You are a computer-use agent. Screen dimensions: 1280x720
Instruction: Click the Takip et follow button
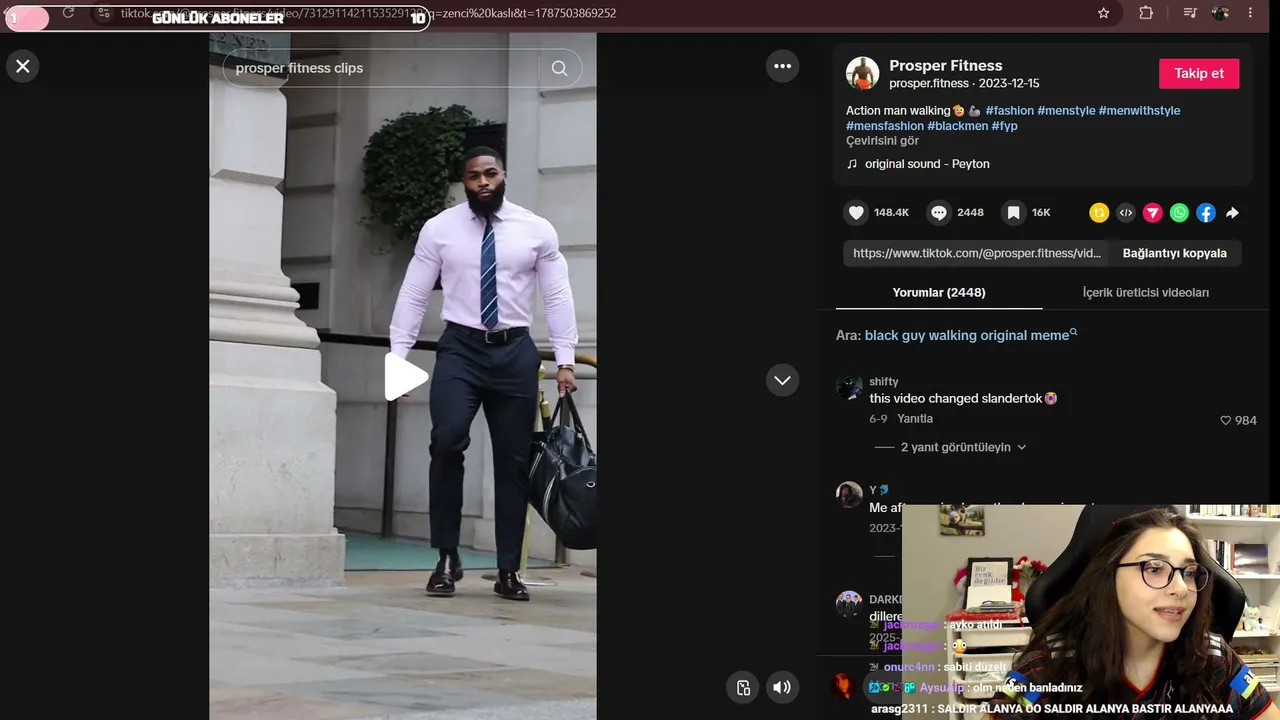pyautogui.click(x=1199, y=74)
